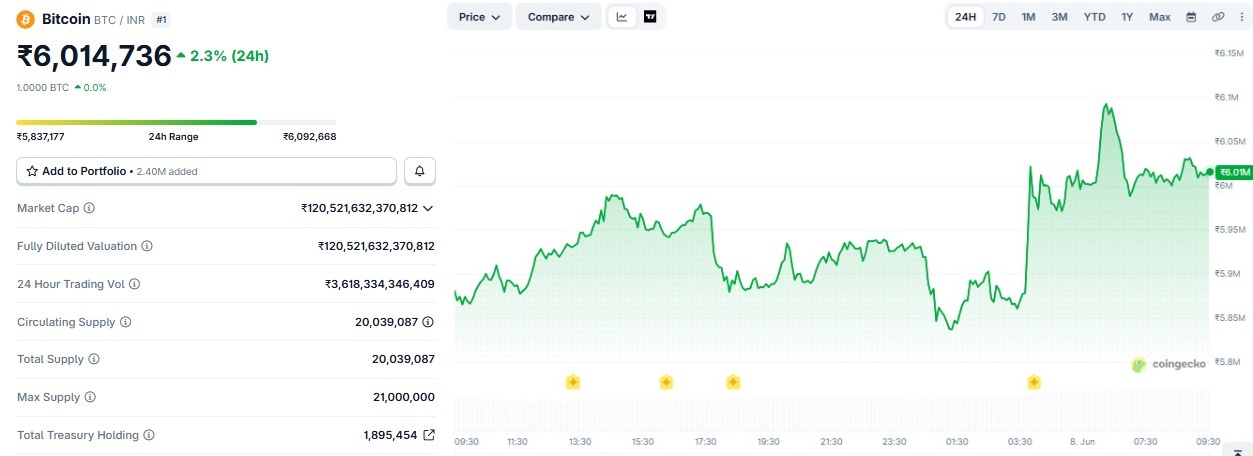The width and height of the screenshot is (1253, 456).
Task: Open the Compare dropdown
Action: coord(559,17)
